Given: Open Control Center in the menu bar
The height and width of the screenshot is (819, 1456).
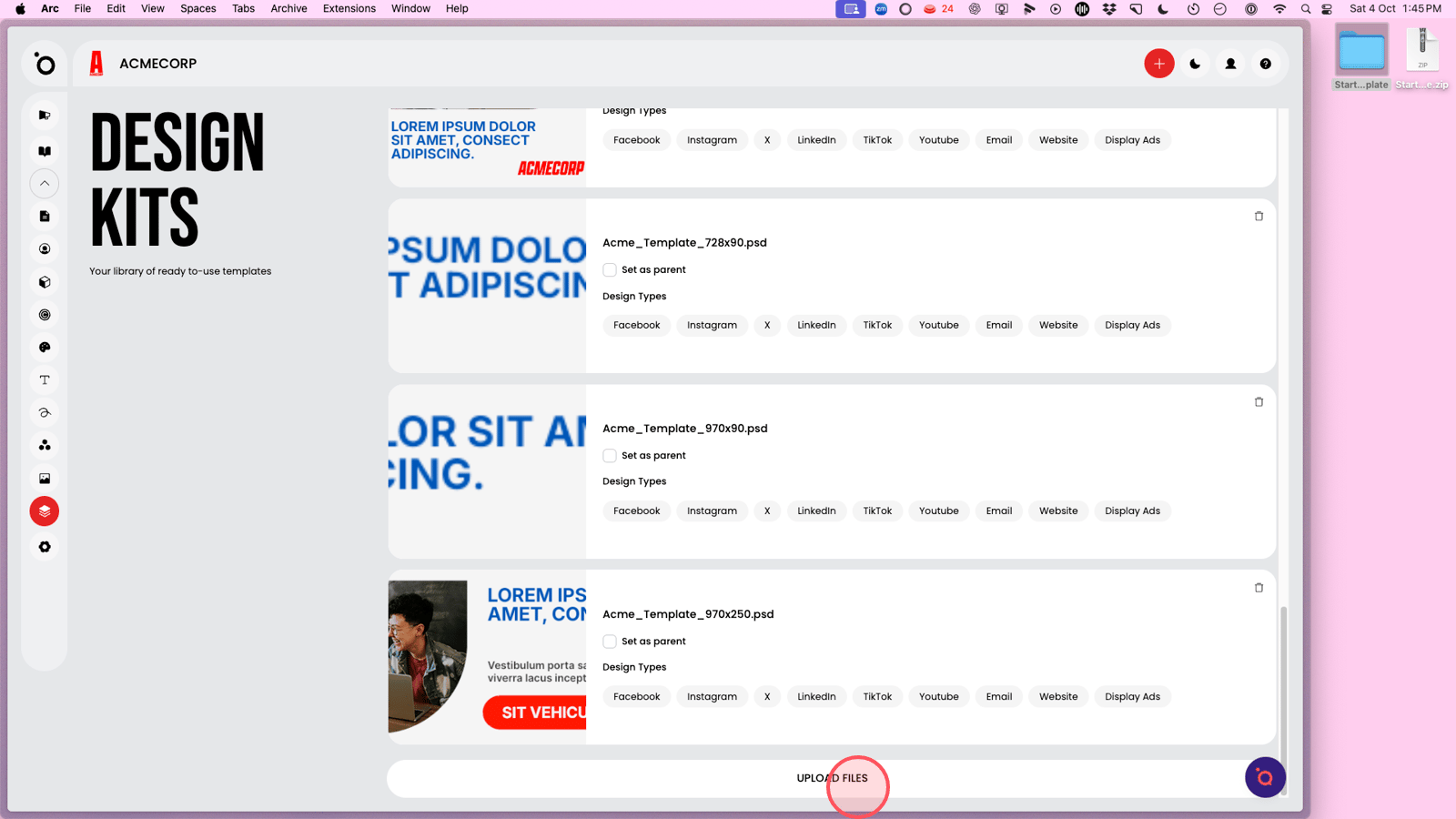Looking at the screenshot, I should (x=1327, y=9).
